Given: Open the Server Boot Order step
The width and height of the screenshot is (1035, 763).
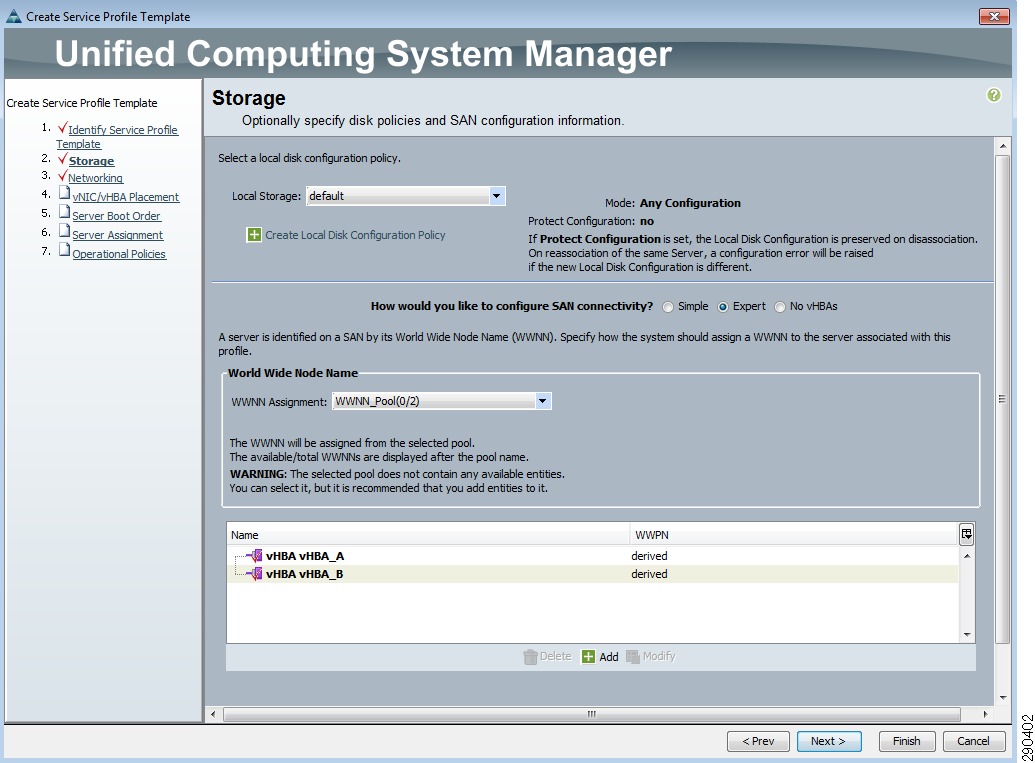Looking at the screenshot, I should pos(116,216).
